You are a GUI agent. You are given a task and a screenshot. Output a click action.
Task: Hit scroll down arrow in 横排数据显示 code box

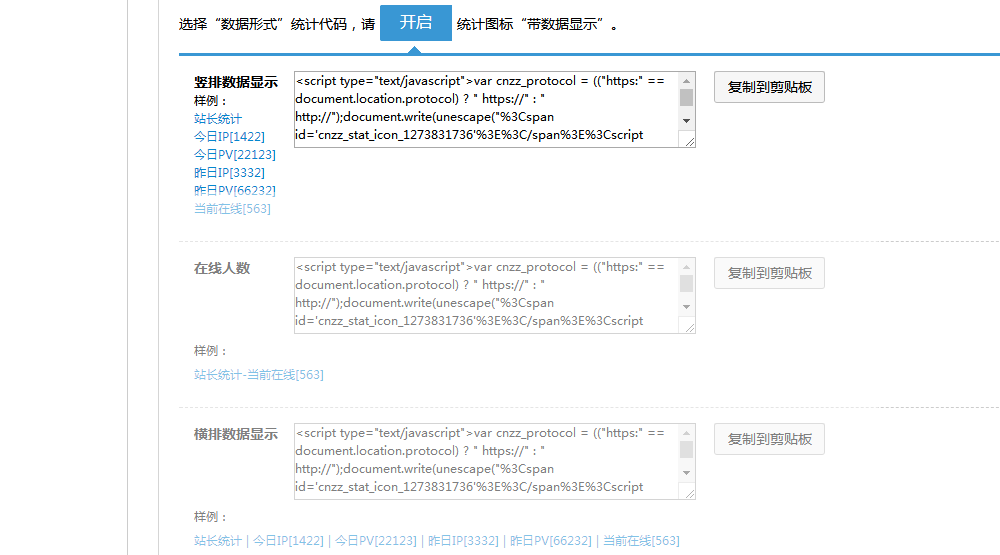(x=686, y=473)
